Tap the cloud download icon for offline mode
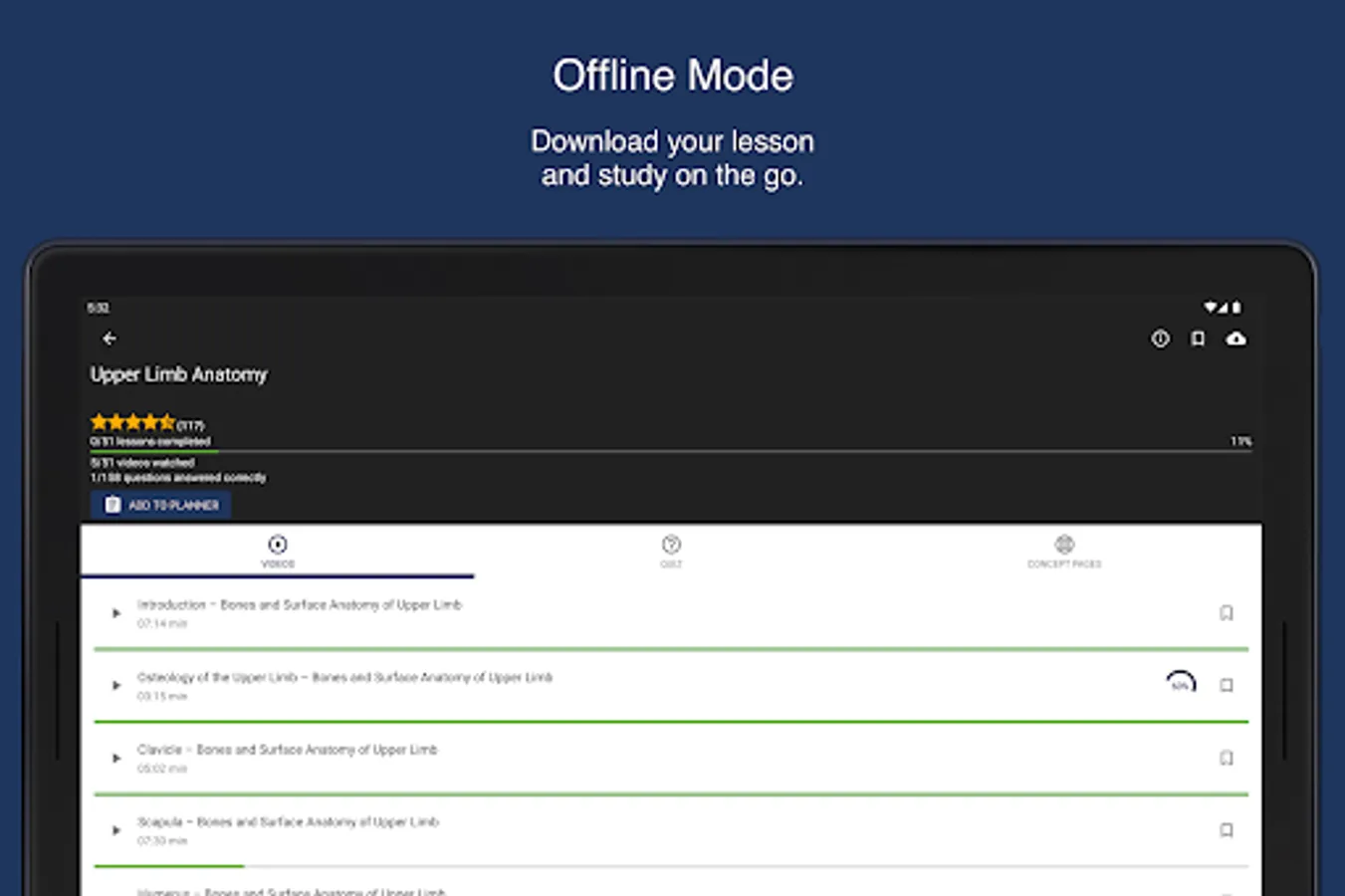This screenshot has height=896, width=1345. [1235, 338]
